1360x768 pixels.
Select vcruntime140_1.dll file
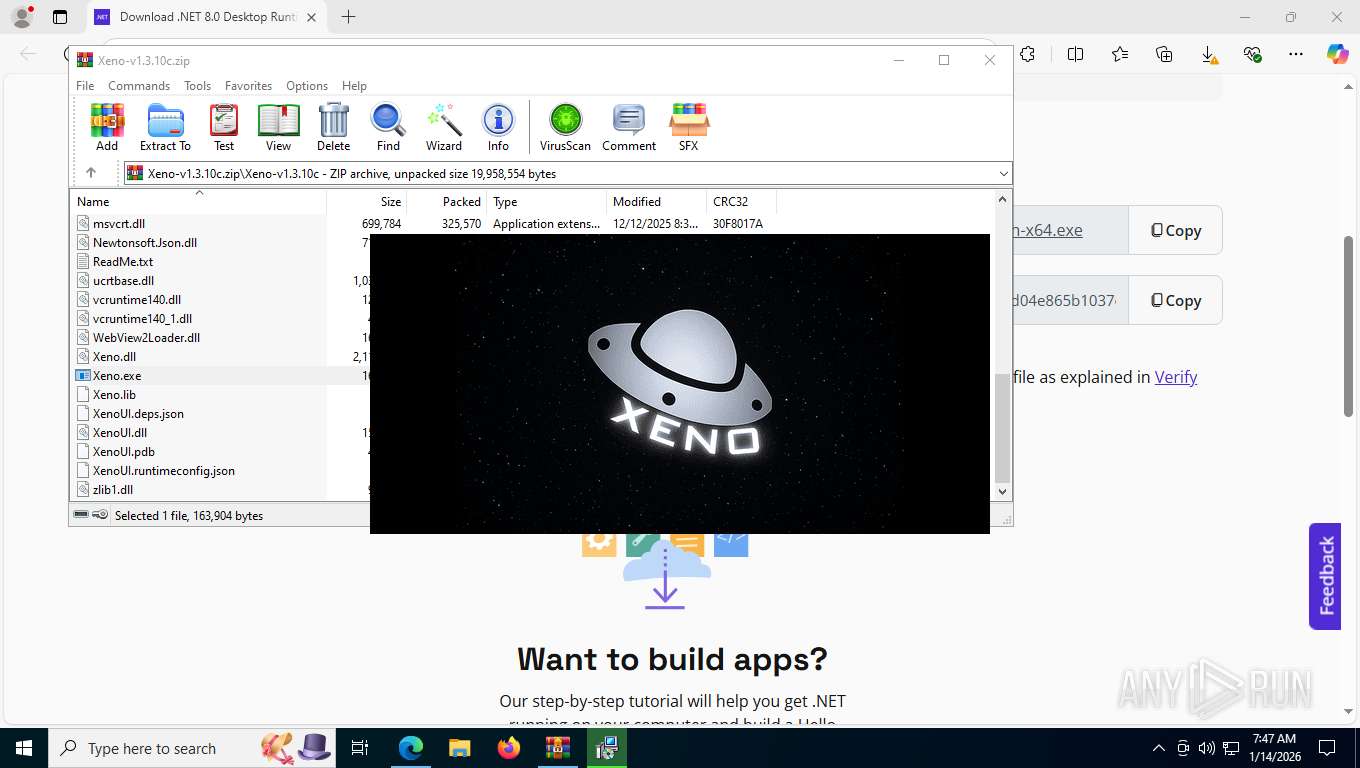(x=142, y=319)
